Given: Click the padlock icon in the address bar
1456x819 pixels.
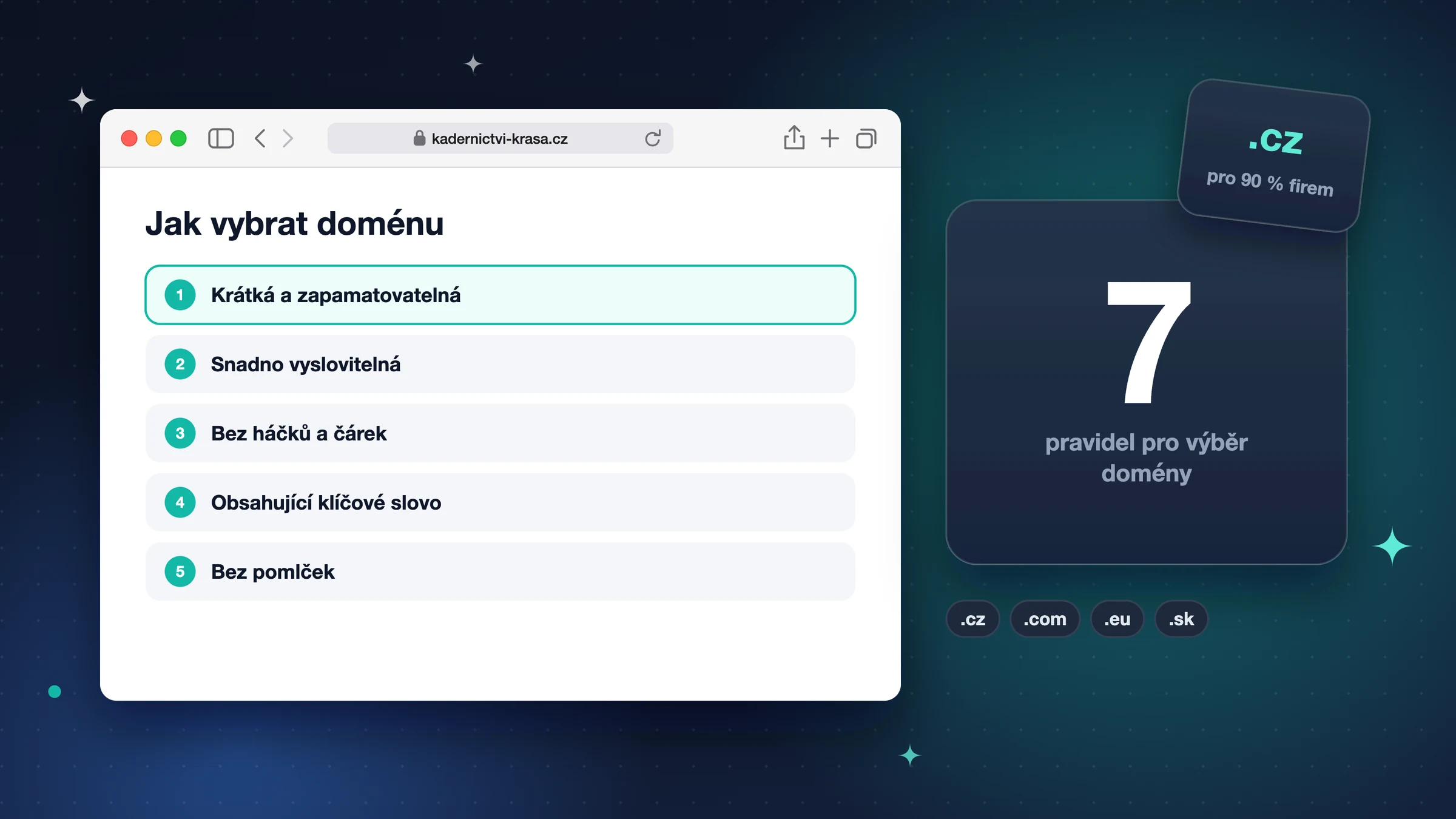Looking at the screenshot, I should coord(419,138).
